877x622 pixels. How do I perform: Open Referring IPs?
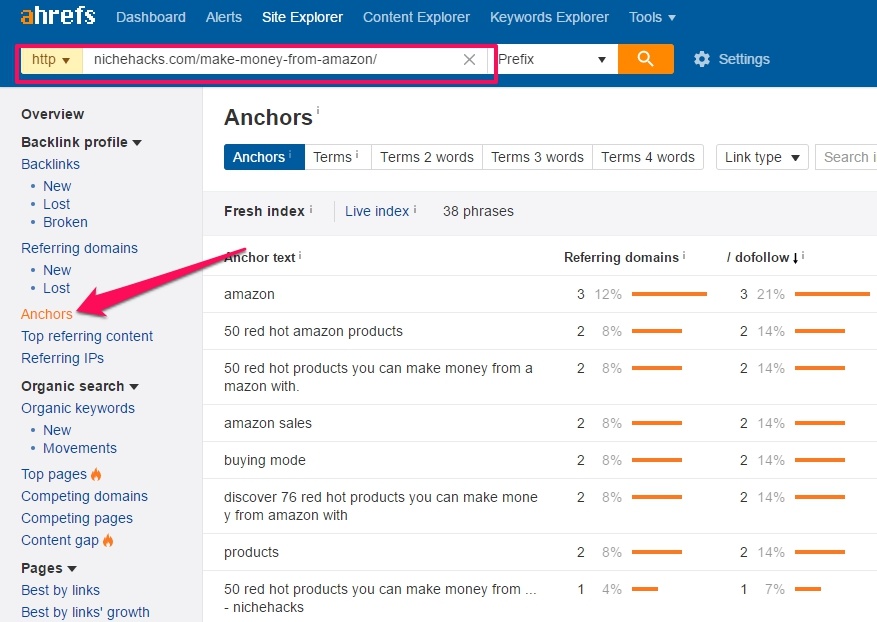tap(63, 358)
